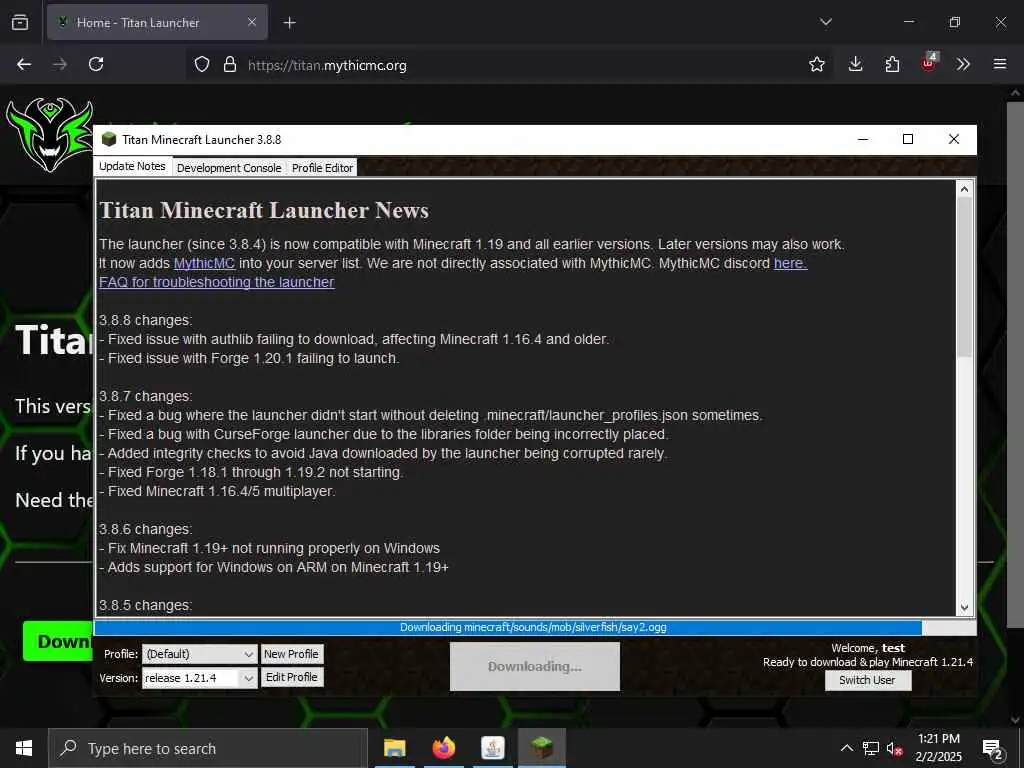Open File Explorer from taskbar
1024x768 pixels.
pos(394,748)
